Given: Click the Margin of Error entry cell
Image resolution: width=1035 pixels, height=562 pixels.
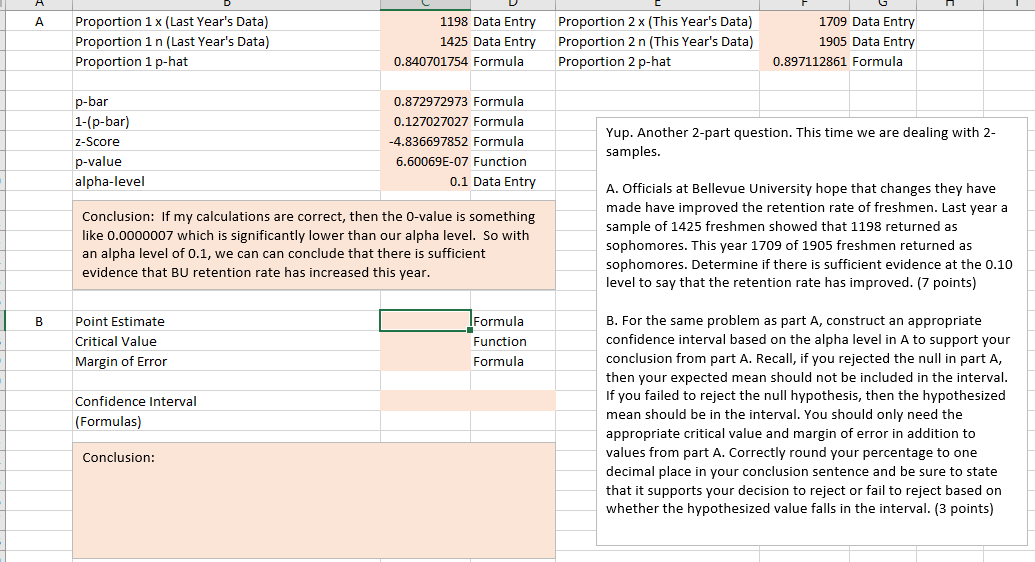Looking at the screenshot, I should tap(425, 361).
